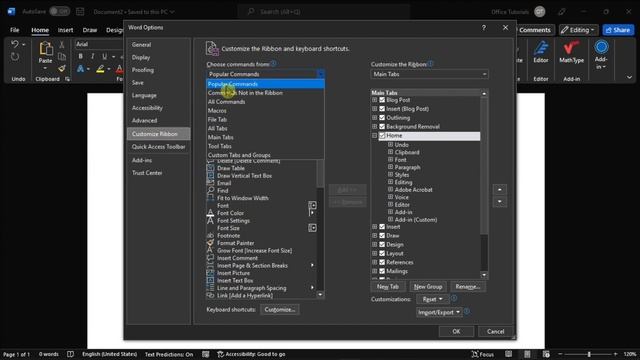Select Commands Not in the Ribbon option
The height and width of the screenshot is (360, 640).
click(x=265, y=93)
